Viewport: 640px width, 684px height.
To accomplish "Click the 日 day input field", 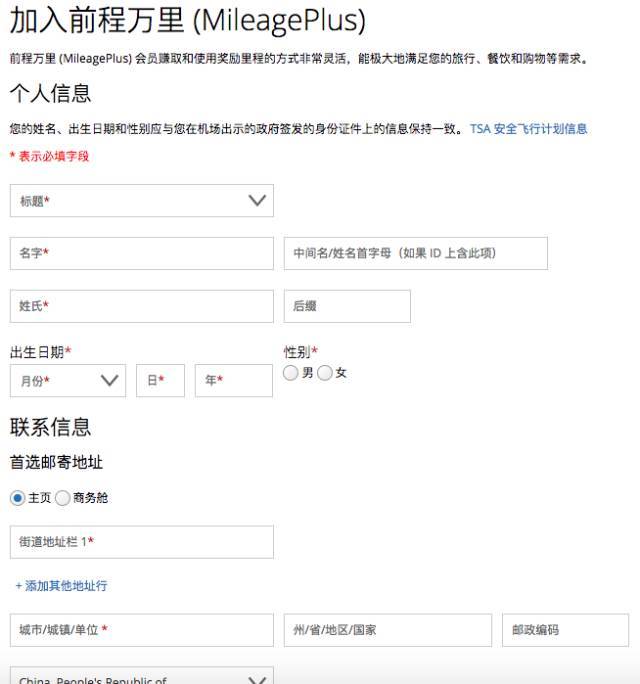I will [161, 381].
